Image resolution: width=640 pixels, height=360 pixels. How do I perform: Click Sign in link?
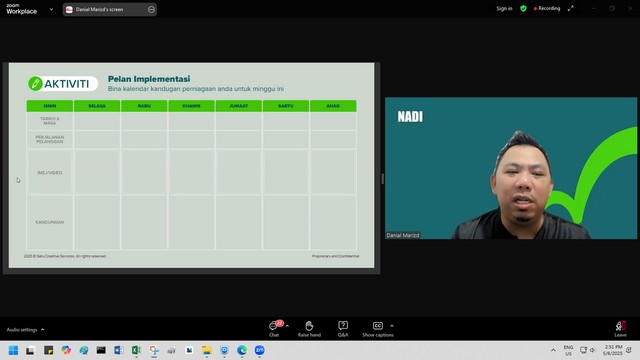[504, 9]
